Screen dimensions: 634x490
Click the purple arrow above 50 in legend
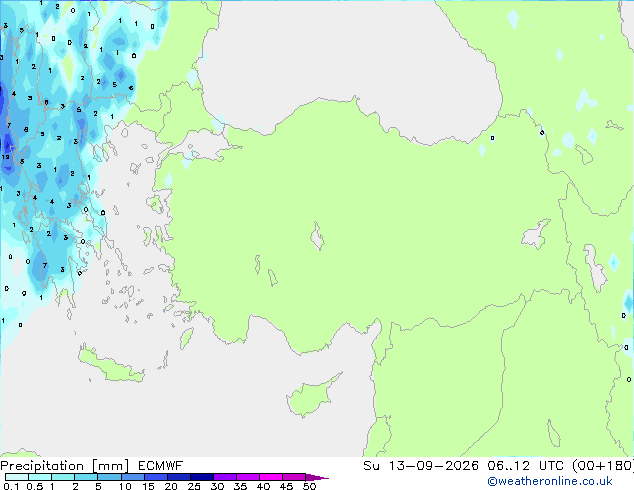(x=317, y=477)
